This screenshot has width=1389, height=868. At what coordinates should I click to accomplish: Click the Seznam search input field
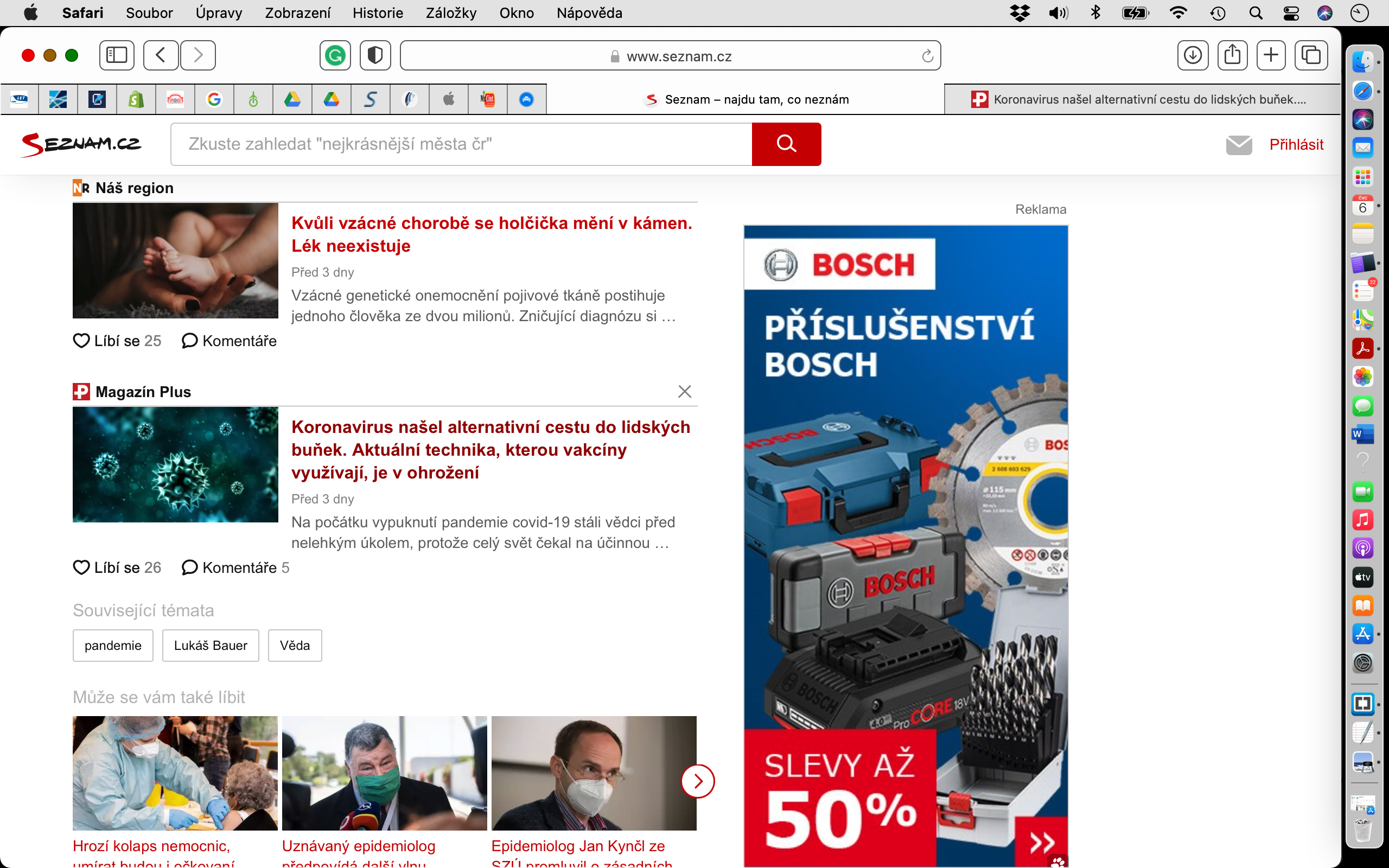(x=461, y=144)
